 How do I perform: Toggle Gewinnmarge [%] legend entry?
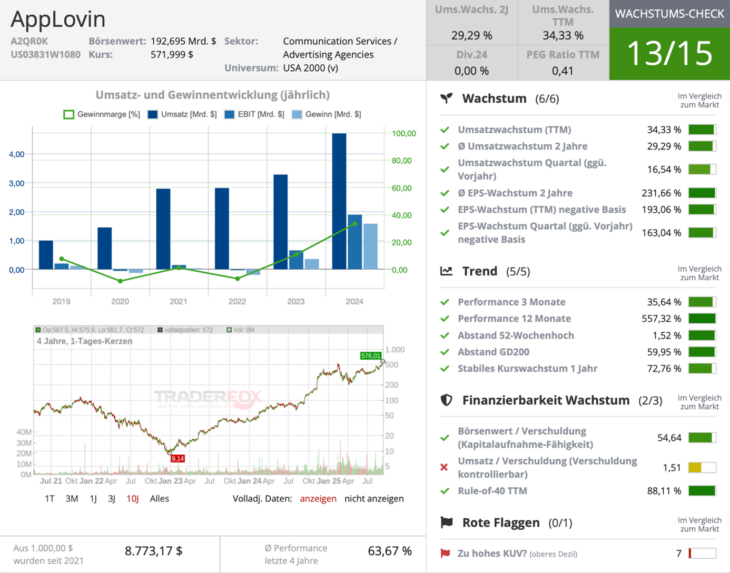[101, 114]
